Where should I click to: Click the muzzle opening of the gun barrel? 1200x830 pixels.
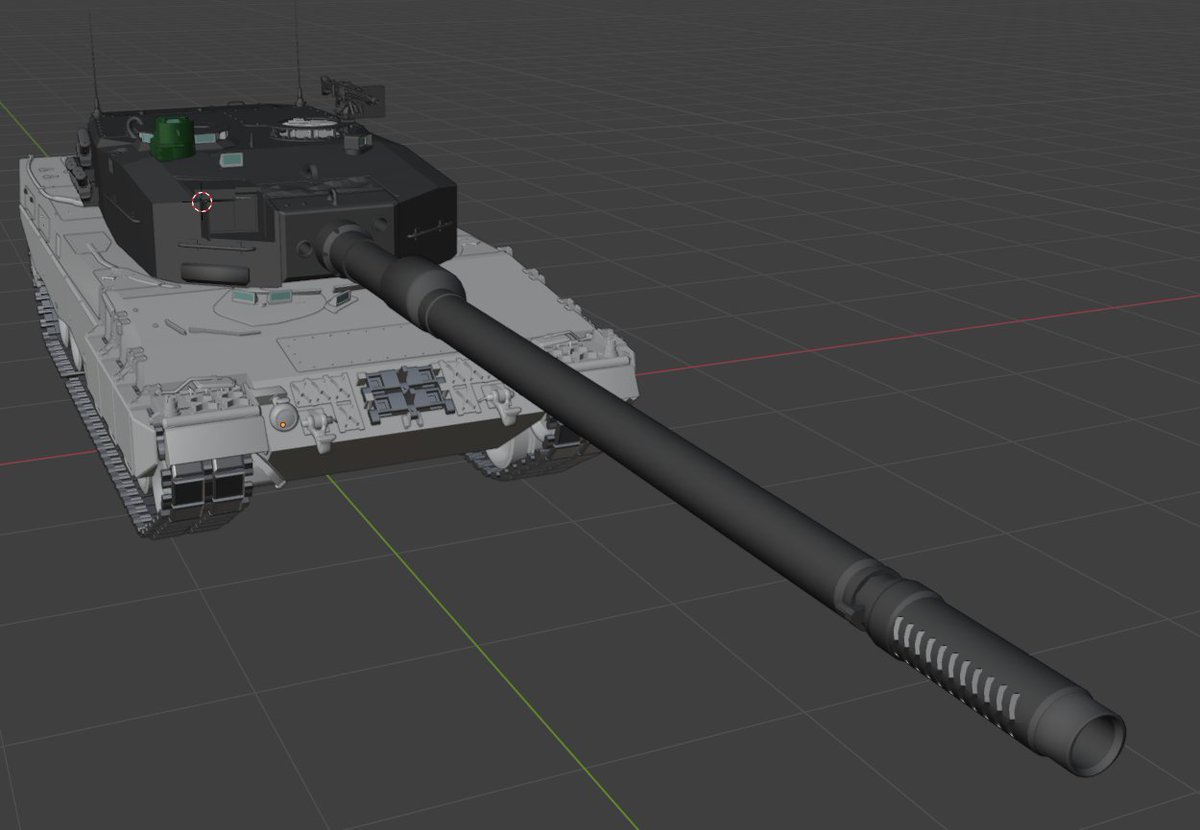pyautogui.click(x=1096, y=741)
